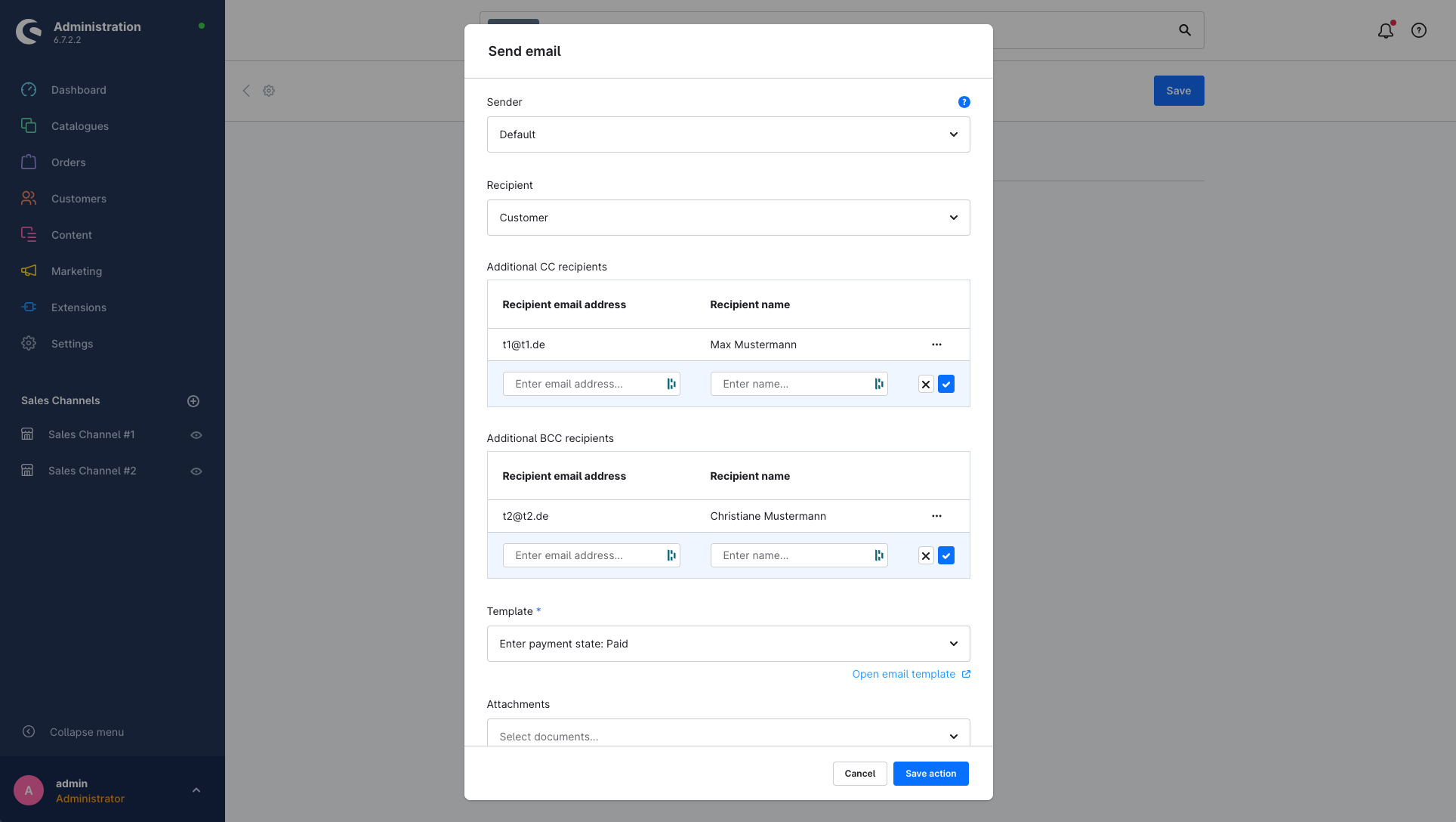The height and width of the screenshot is (822, 1456).
Task: Go to Orders in the sidebar
Action: [68, 162]
